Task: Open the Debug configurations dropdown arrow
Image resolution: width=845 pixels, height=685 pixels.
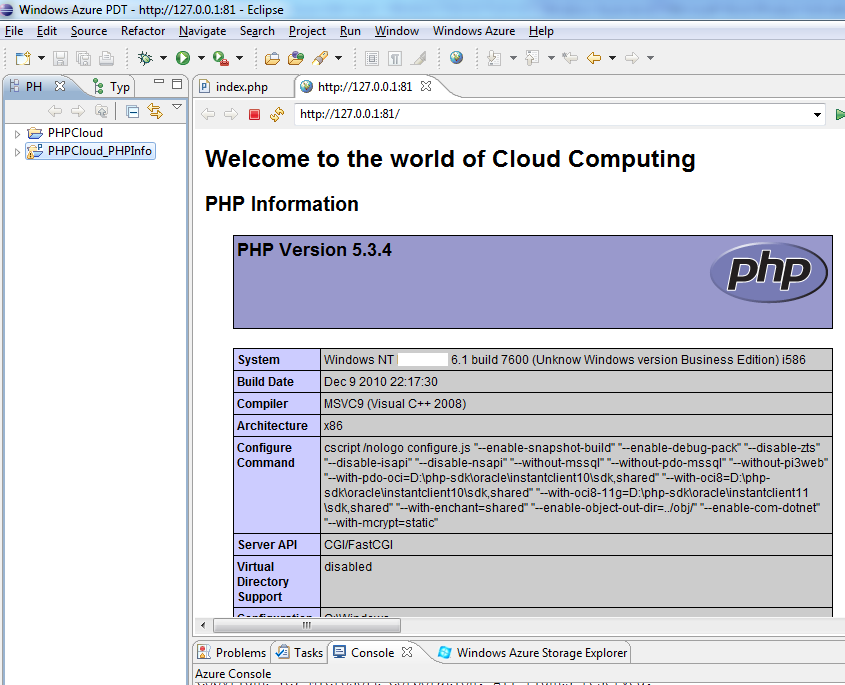Action: pyautogui.click(x=163, y=58)
